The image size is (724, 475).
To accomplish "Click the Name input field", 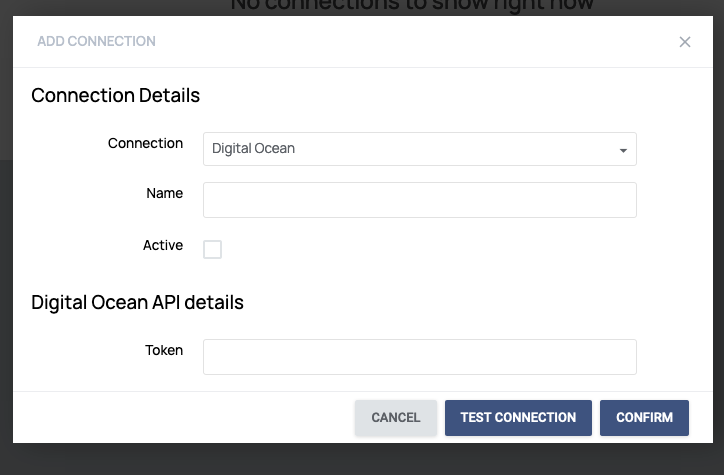I will (x=420, y=200).
